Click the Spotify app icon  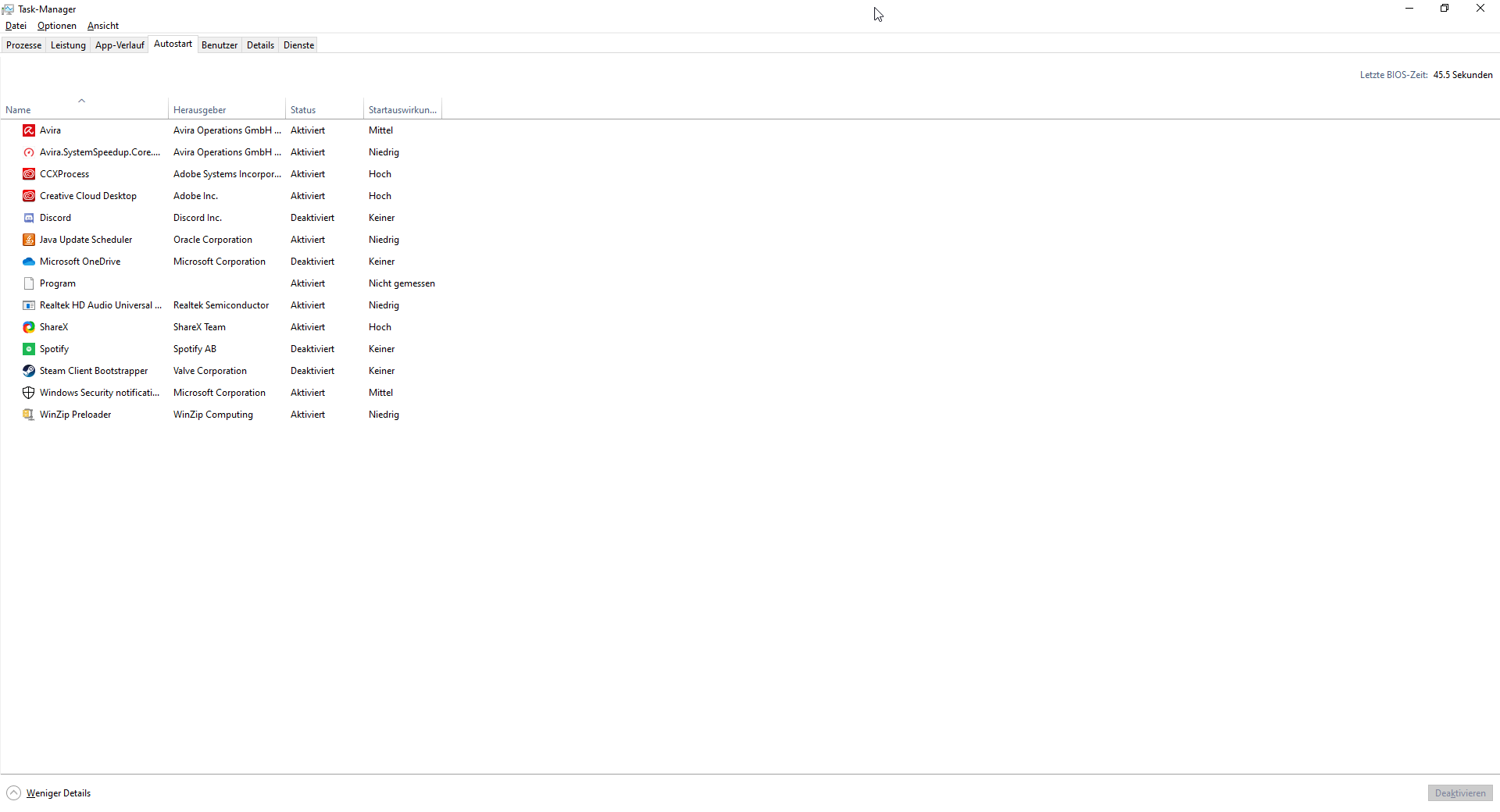click(29, 349)
